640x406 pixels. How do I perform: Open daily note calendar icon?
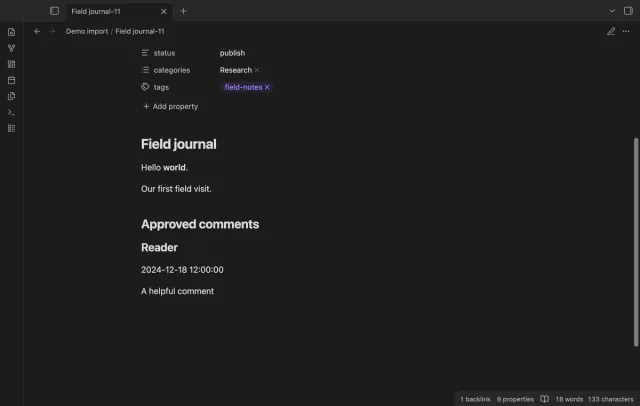[11, 80]
